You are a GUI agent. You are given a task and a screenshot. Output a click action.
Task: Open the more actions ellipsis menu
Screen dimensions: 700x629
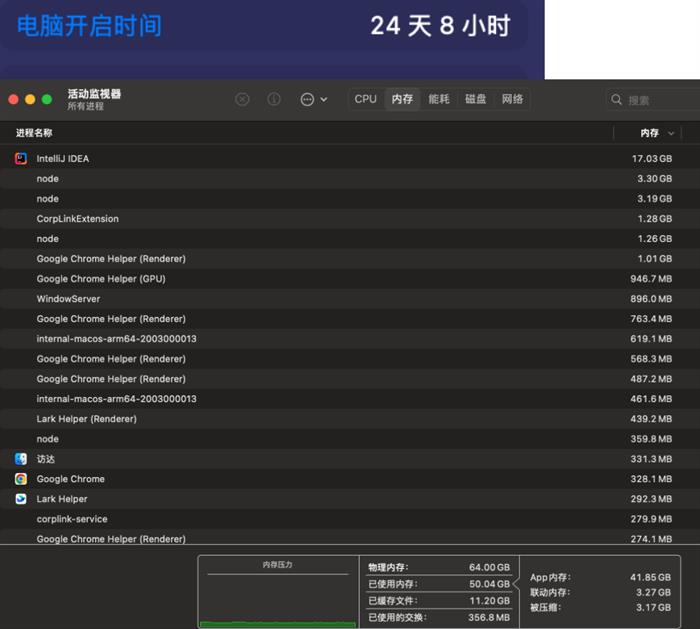(x=314, y=99)
